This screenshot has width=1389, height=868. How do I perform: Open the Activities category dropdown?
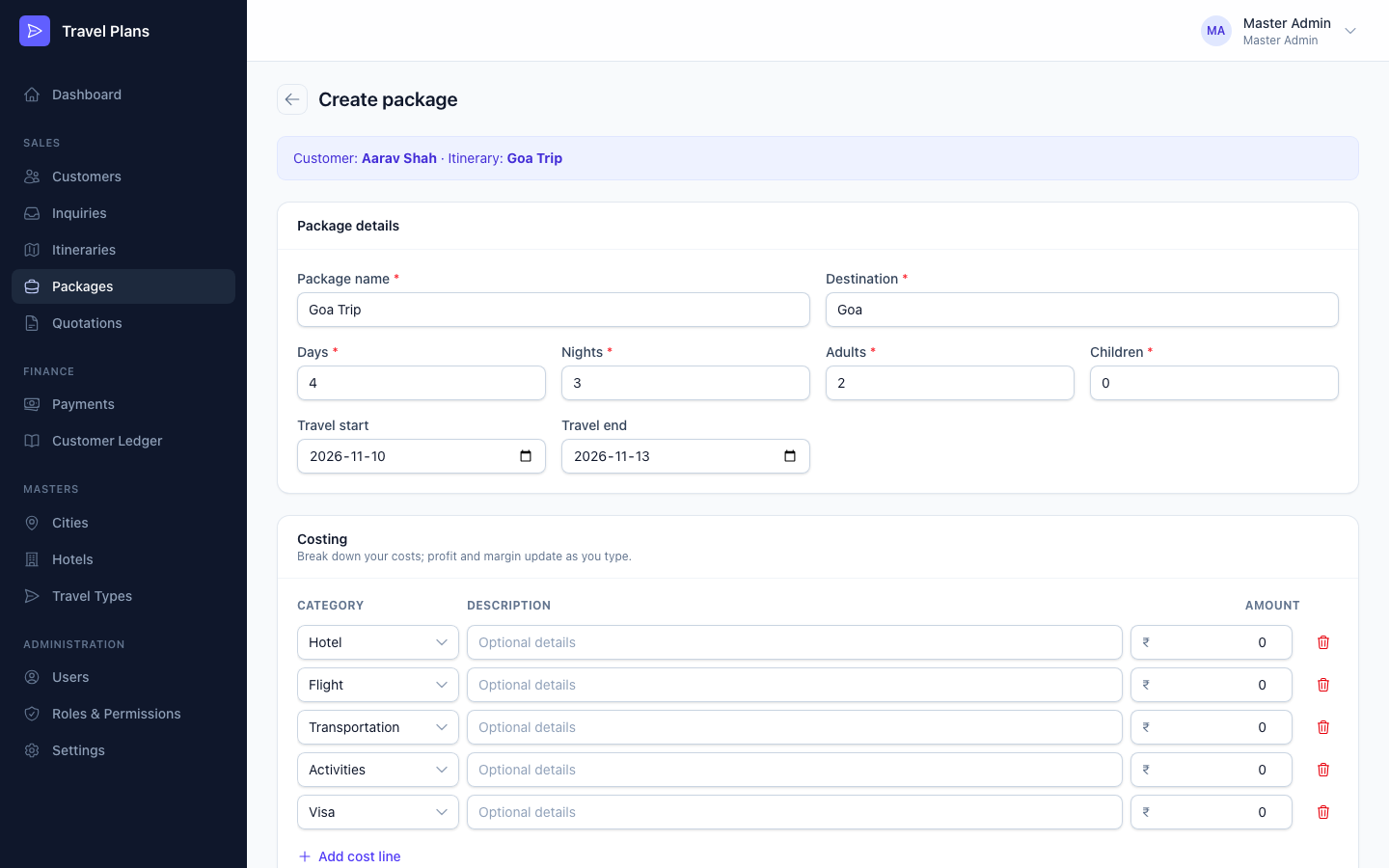(x=378, y=770)
